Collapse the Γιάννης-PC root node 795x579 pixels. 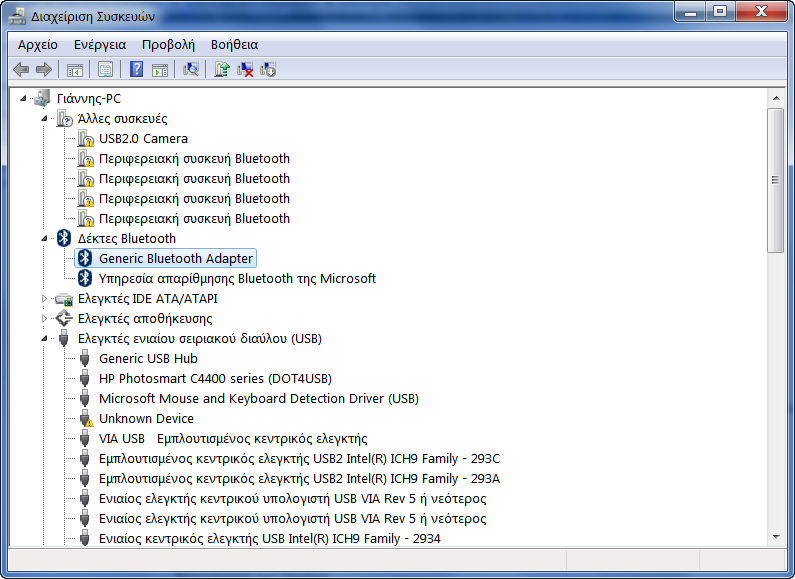coord(23,99)
